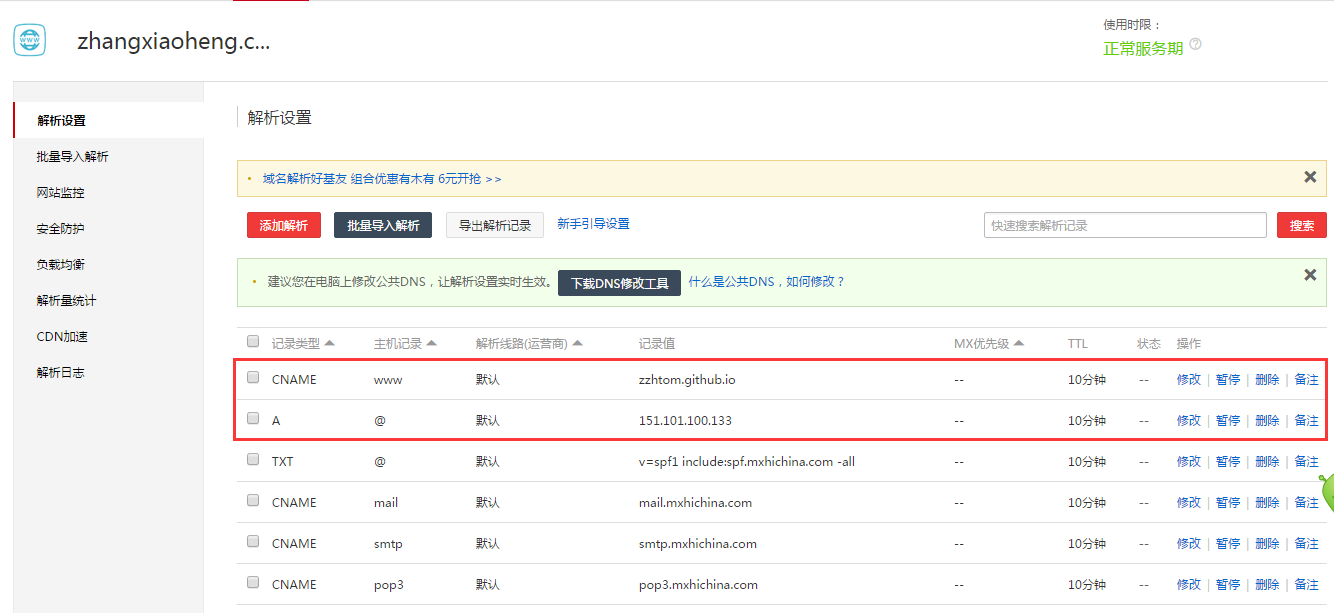Sort by 解析线路(运营商) column arrow

578,343
